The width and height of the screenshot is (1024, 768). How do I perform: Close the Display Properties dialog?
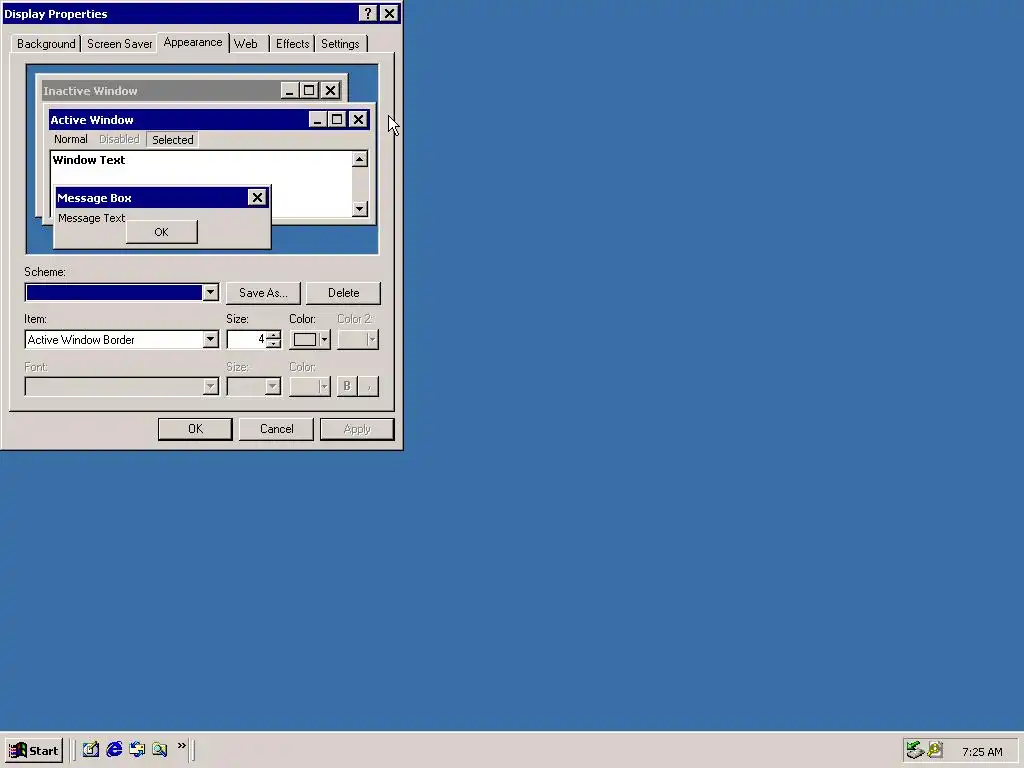pos(389,13)
